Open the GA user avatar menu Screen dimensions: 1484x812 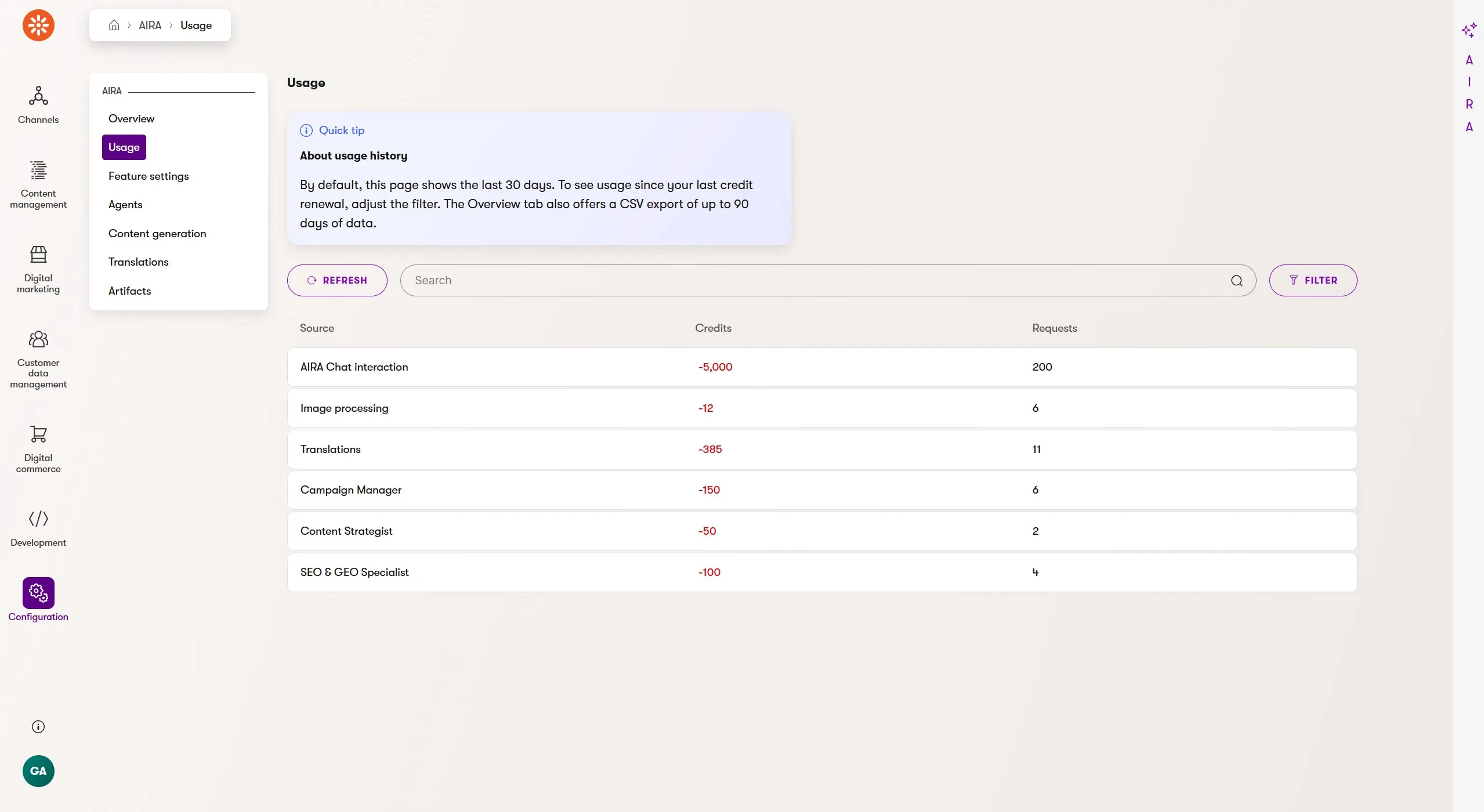tap(38, 771)
